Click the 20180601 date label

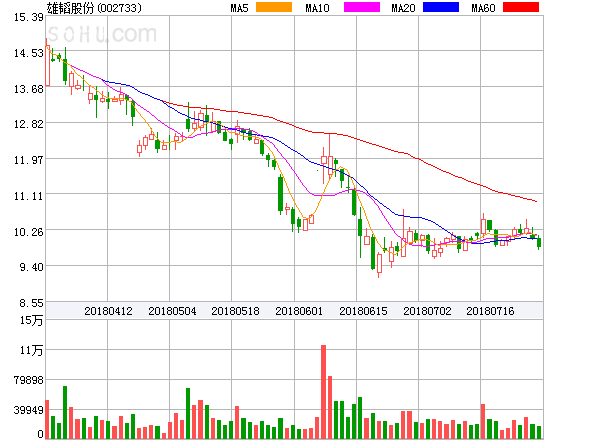click(x=299, y=311)
